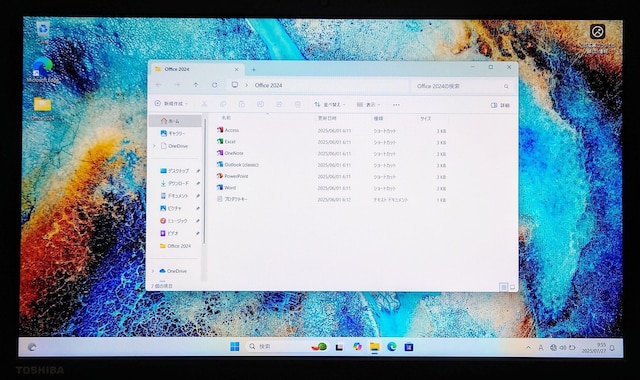
Task: Click the Rename toolbar icon
Action: click(x=260, y=104)
